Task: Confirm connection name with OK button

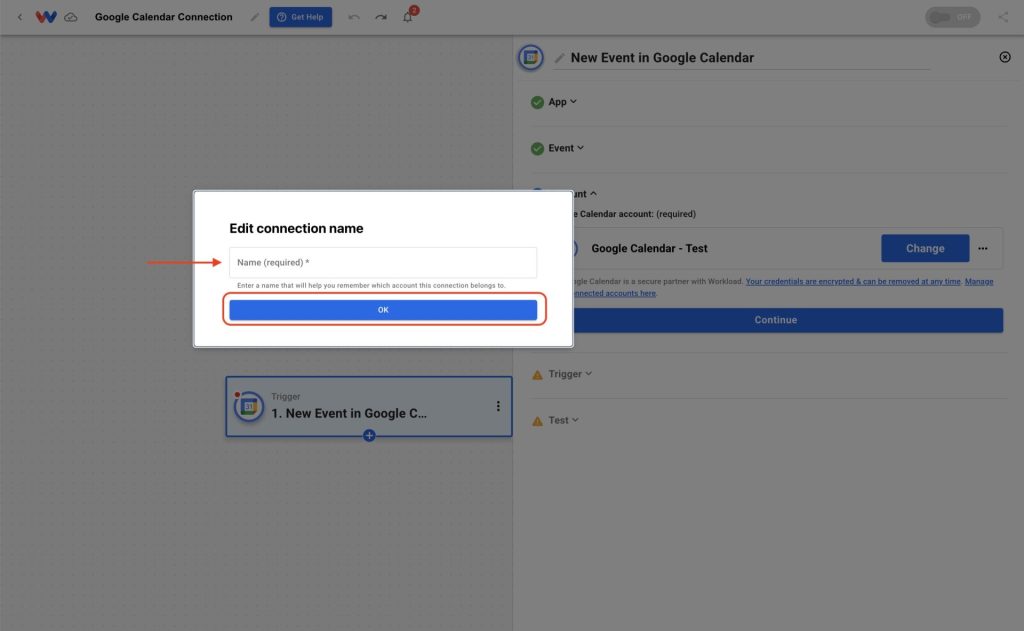Action: (383, 310)
